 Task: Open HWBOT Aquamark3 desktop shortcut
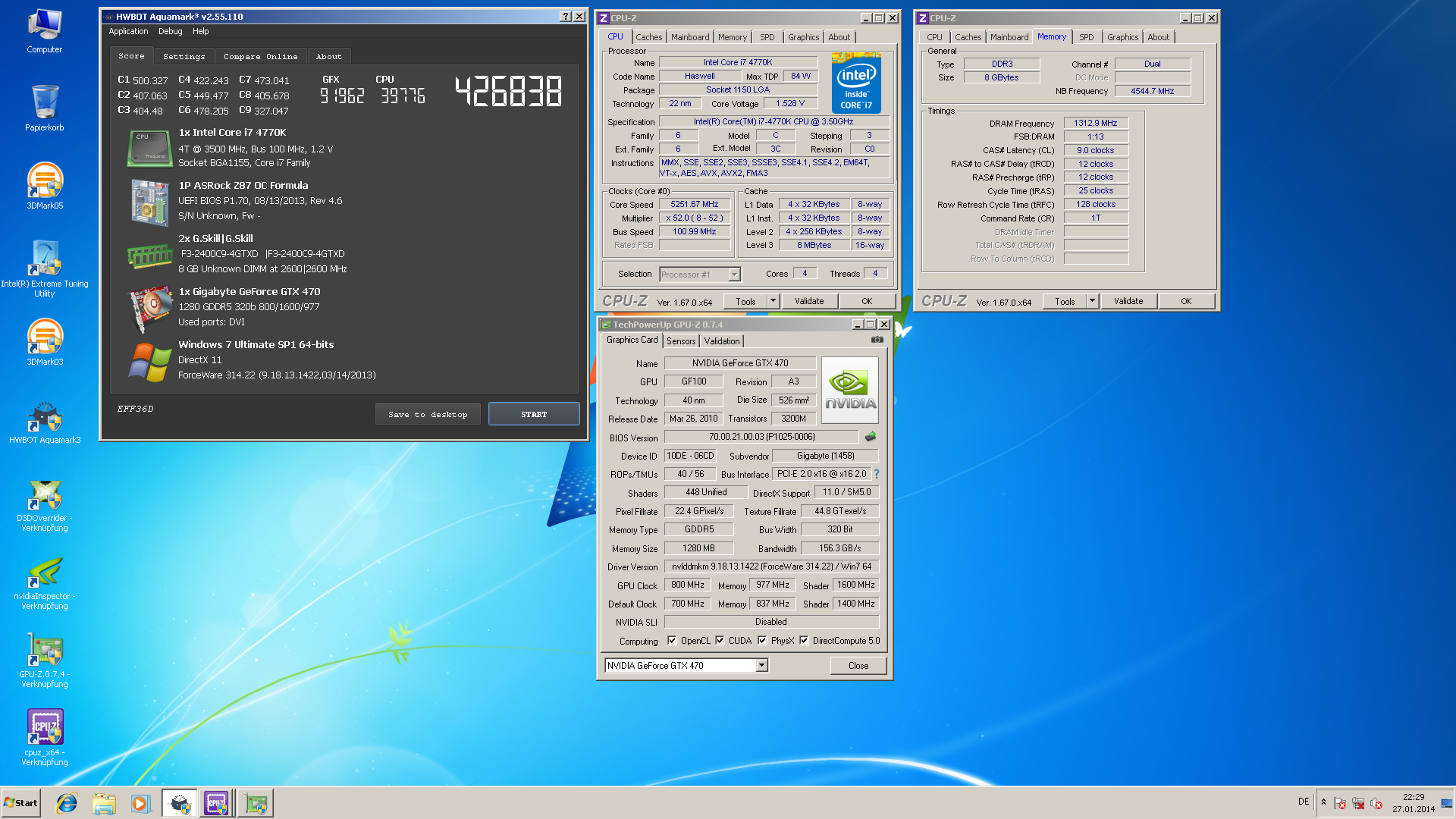pyautogui.click(x=45, y=422)
